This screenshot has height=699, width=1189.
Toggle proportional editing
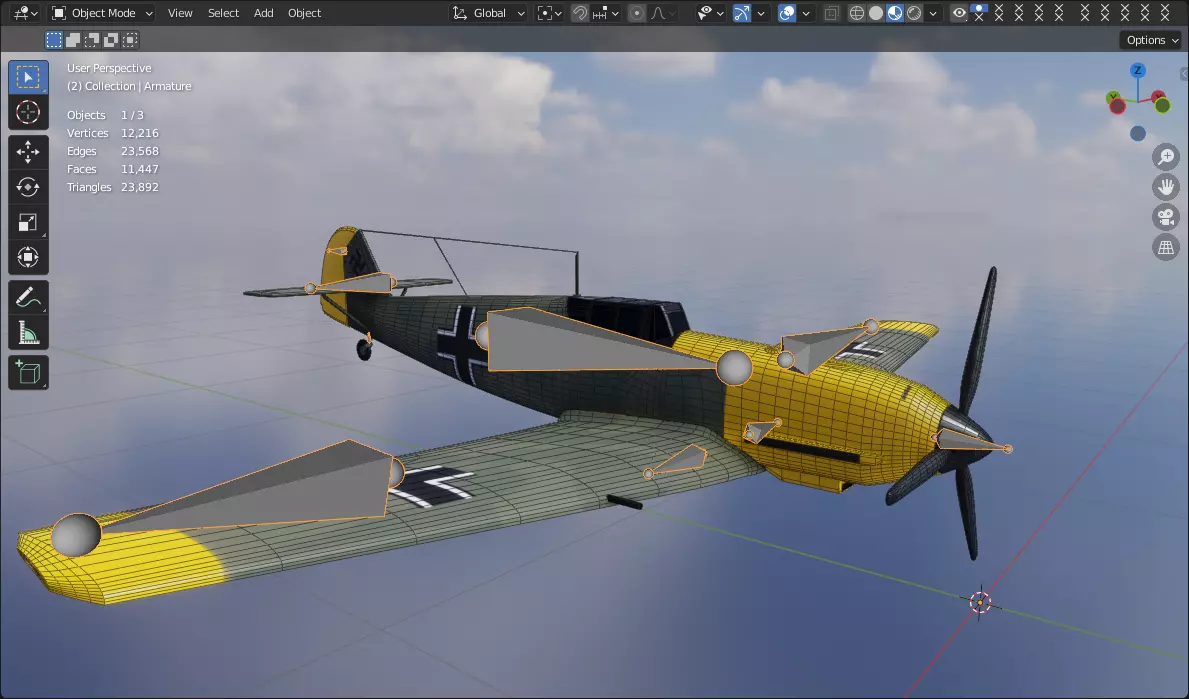(x=637, y=13)
